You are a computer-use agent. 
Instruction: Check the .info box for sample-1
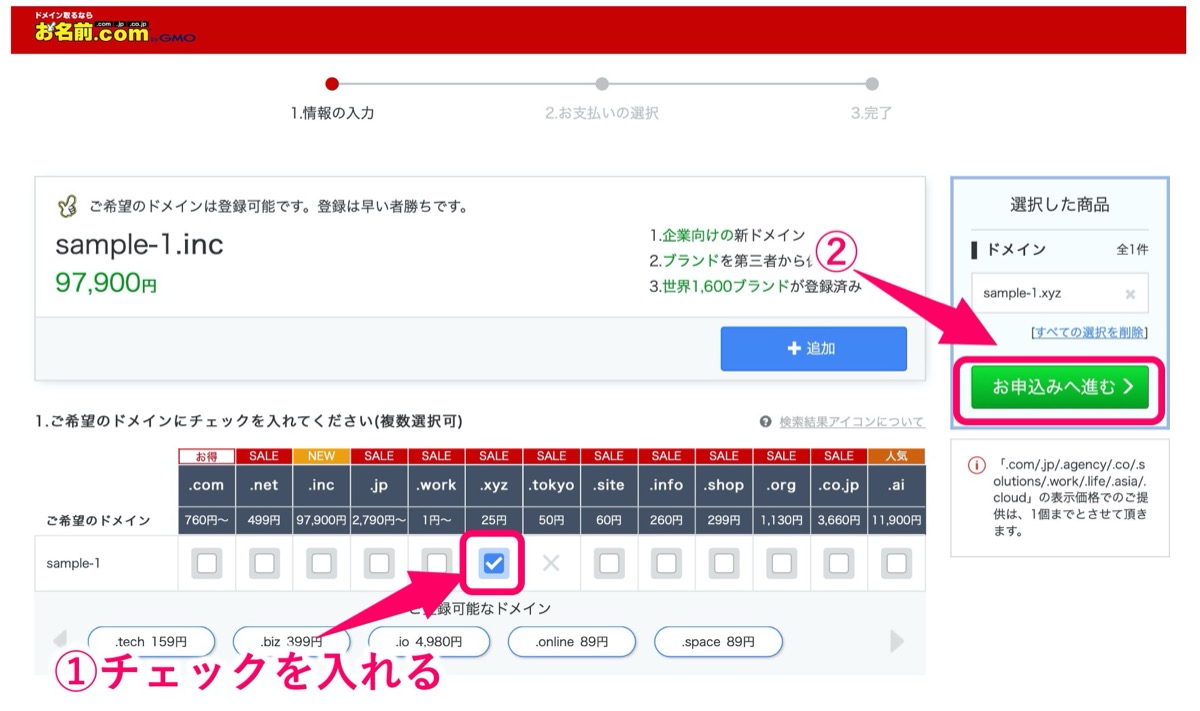[x=667, y=564]
